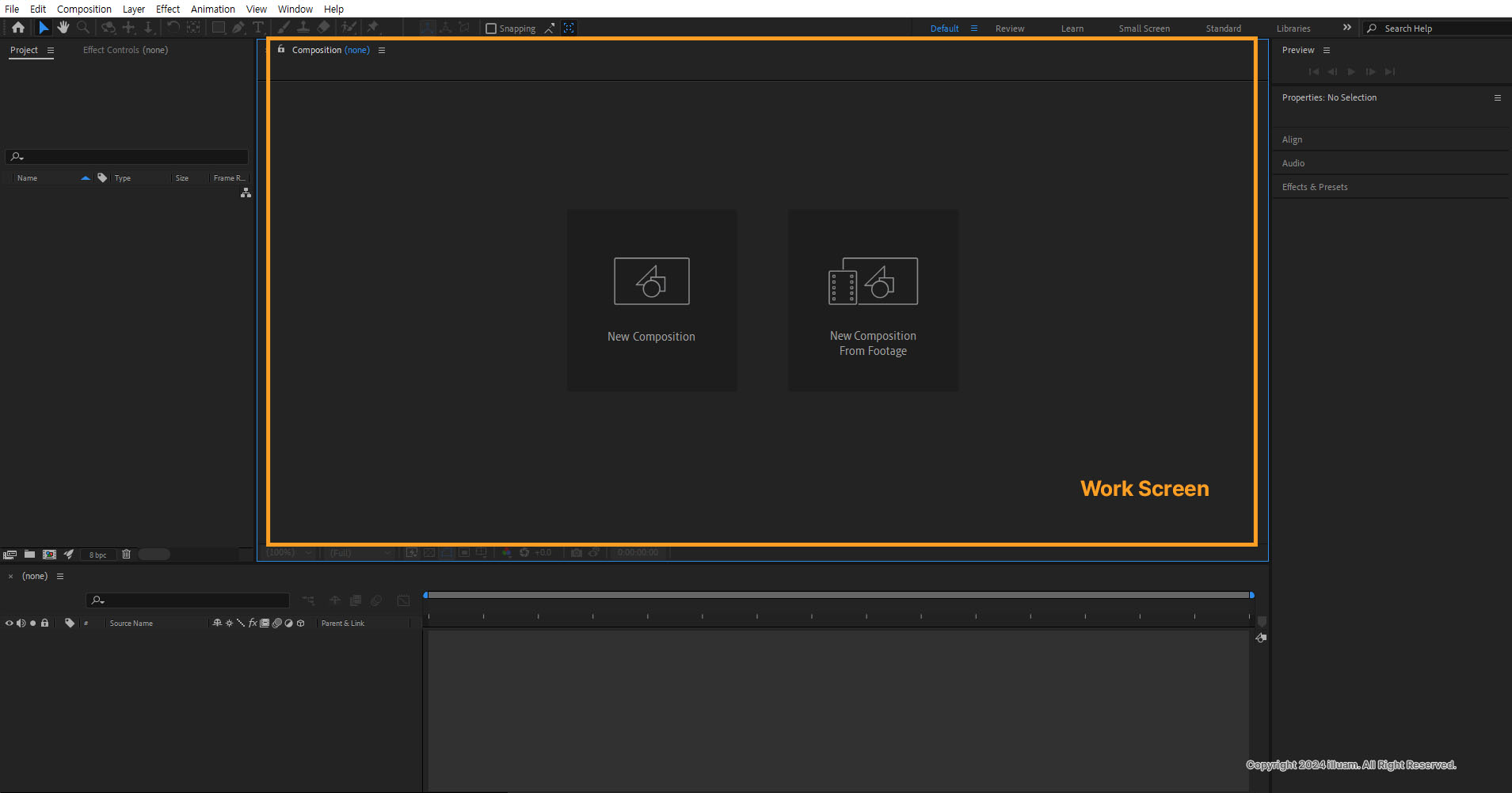
Task: Switch to the Review workspace
Action: point(1010,29)
